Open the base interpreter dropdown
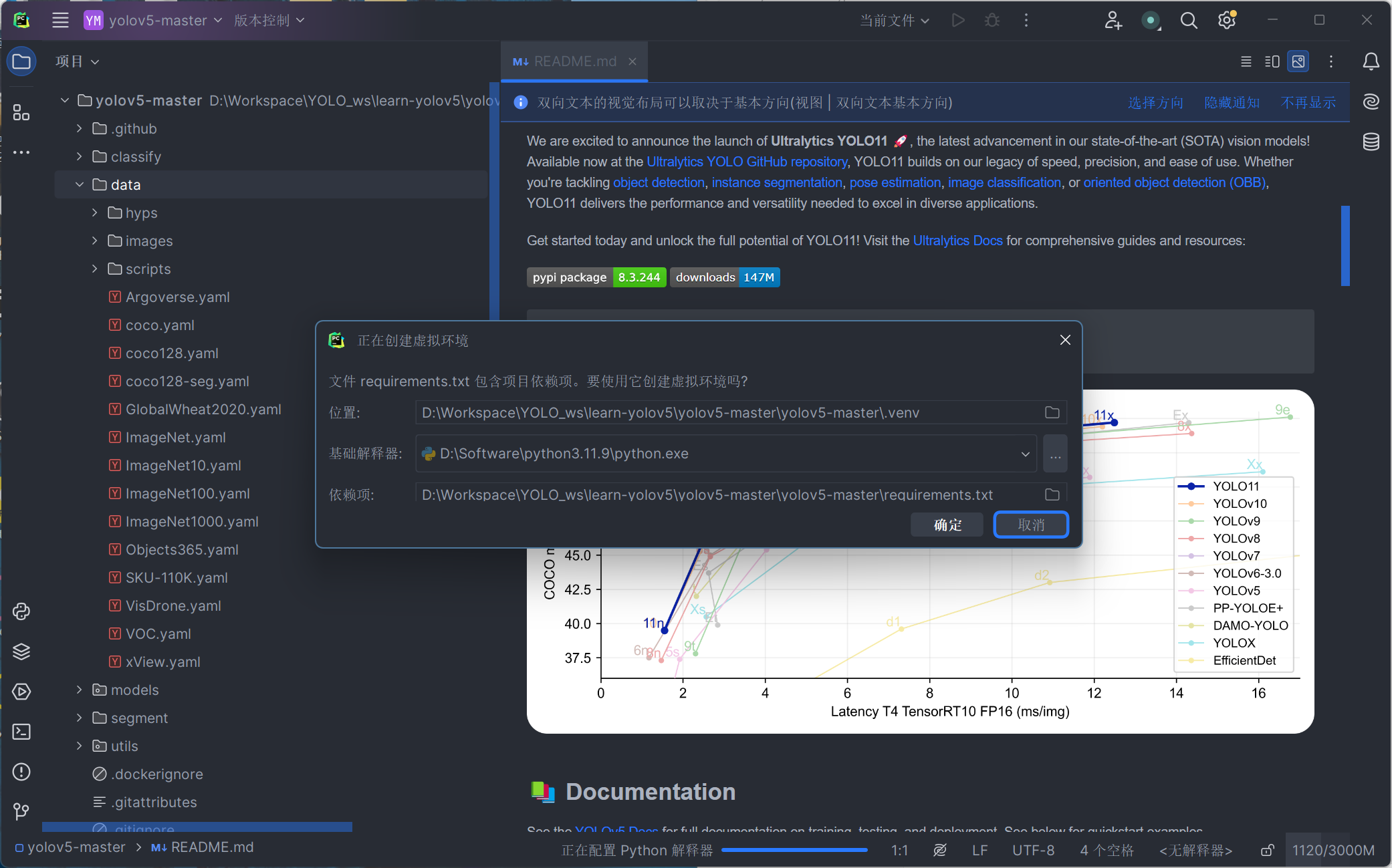The width and height of the screenshot is (1392, 868). 1025,454
